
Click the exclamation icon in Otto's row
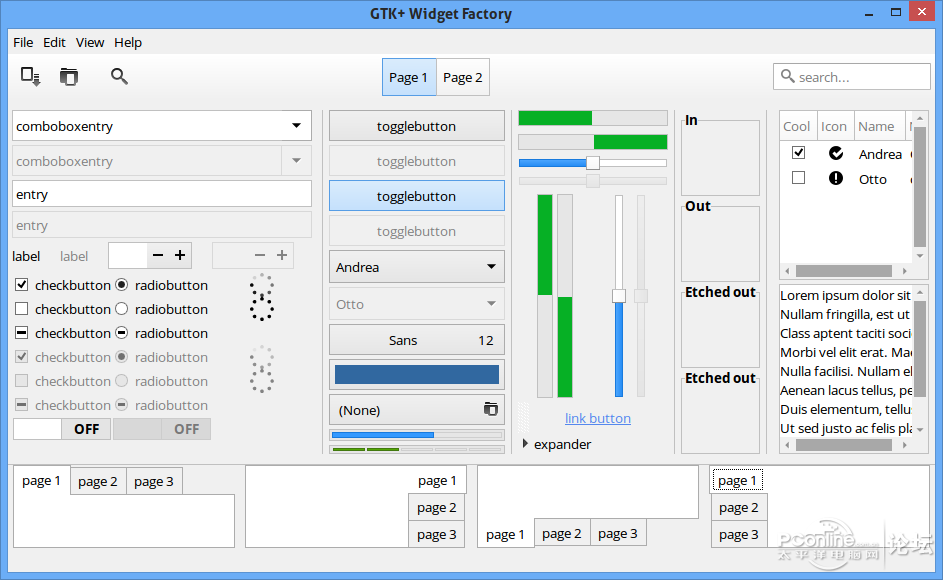click(x=835, y=178)
